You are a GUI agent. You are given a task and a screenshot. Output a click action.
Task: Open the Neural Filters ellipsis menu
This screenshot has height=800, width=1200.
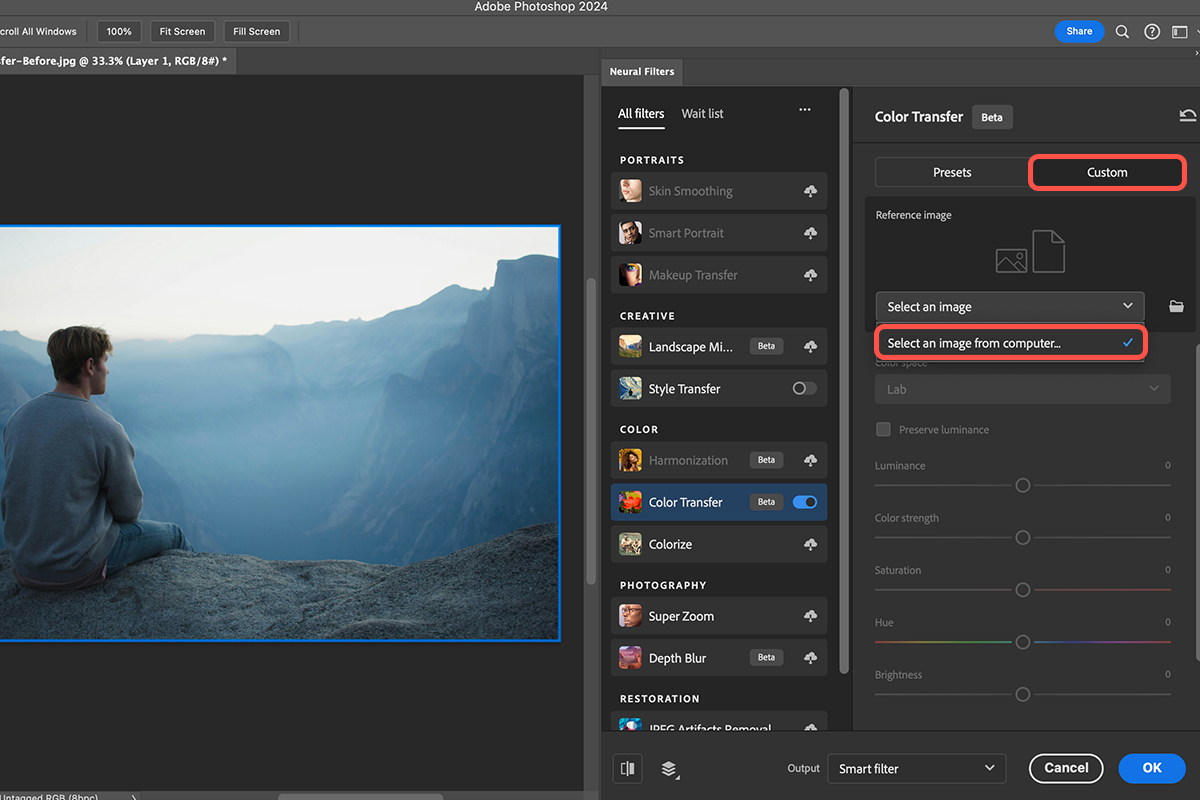(804, 110)
